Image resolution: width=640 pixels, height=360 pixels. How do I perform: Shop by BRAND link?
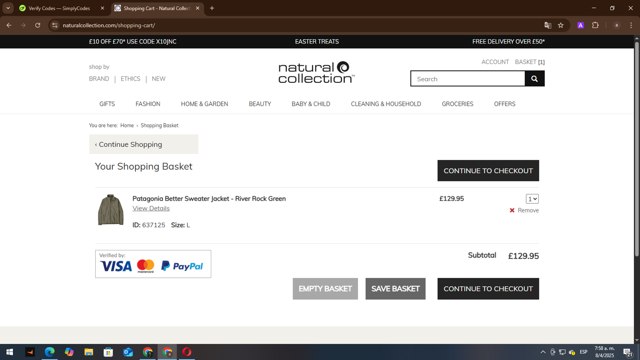99,78
